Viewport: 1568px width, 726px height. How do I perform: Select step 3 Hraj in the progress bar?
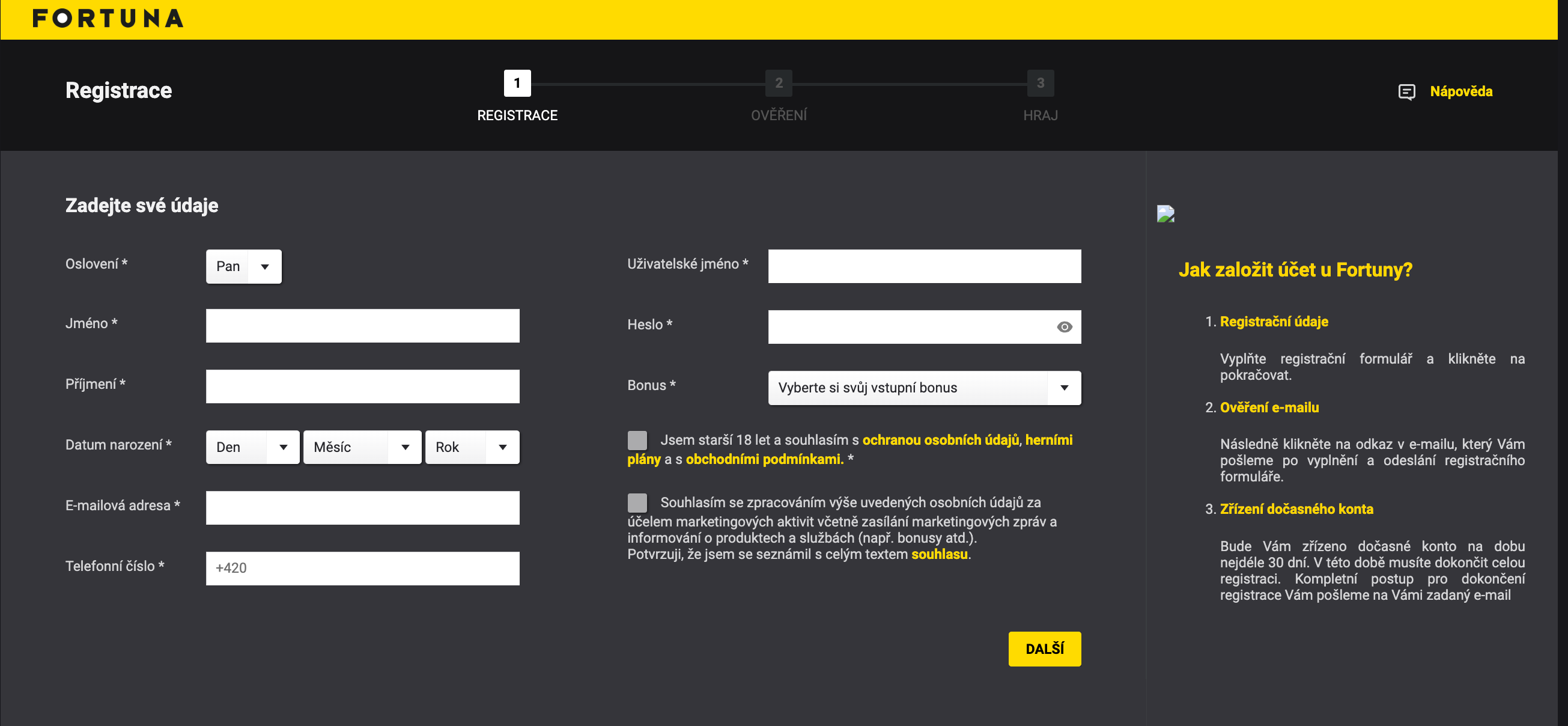click(x=1041, y=84)
